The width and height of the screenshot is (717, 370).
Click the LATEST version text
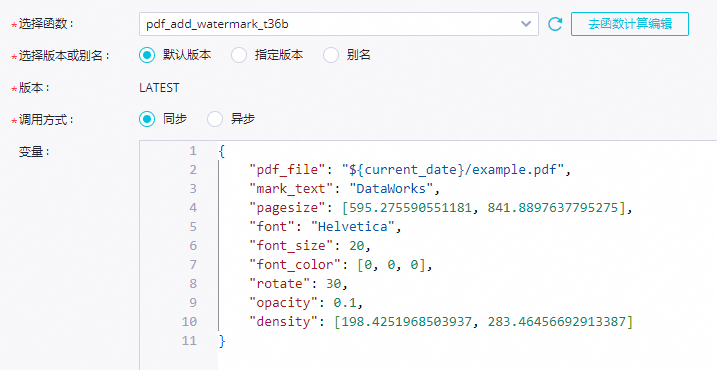point(159,87)
